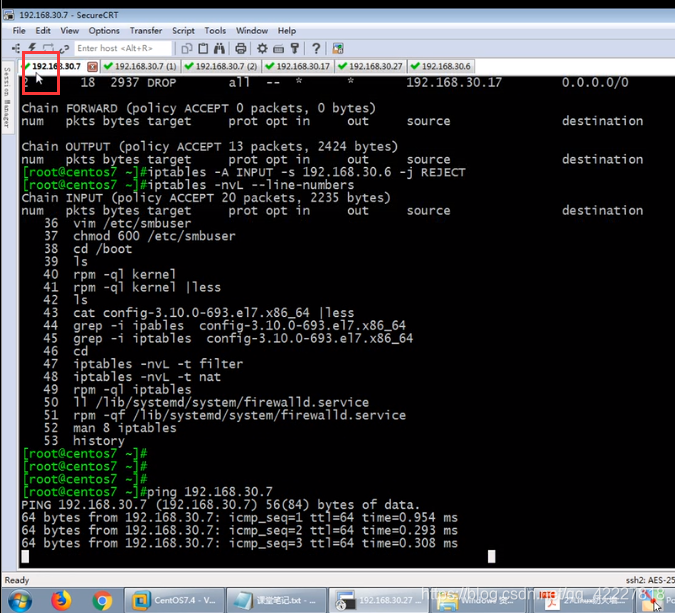Switch to 192.168.30.27 SecureCRT taskbar button

pos(378,600)
